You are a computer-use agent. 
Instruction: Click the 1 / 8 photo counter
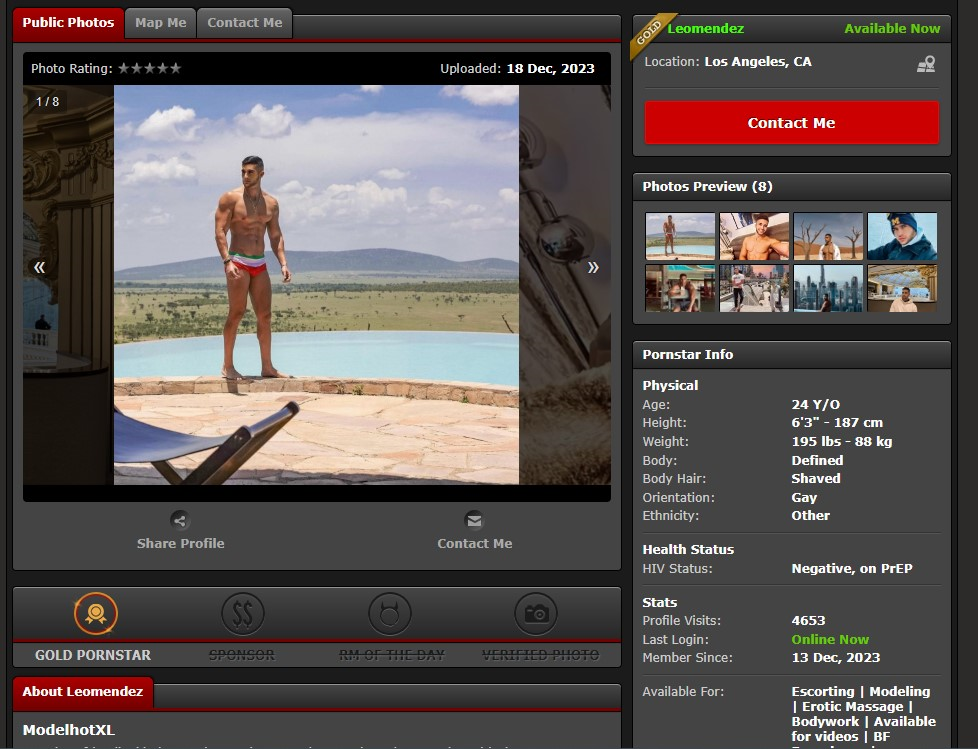[x=47, y=102]
